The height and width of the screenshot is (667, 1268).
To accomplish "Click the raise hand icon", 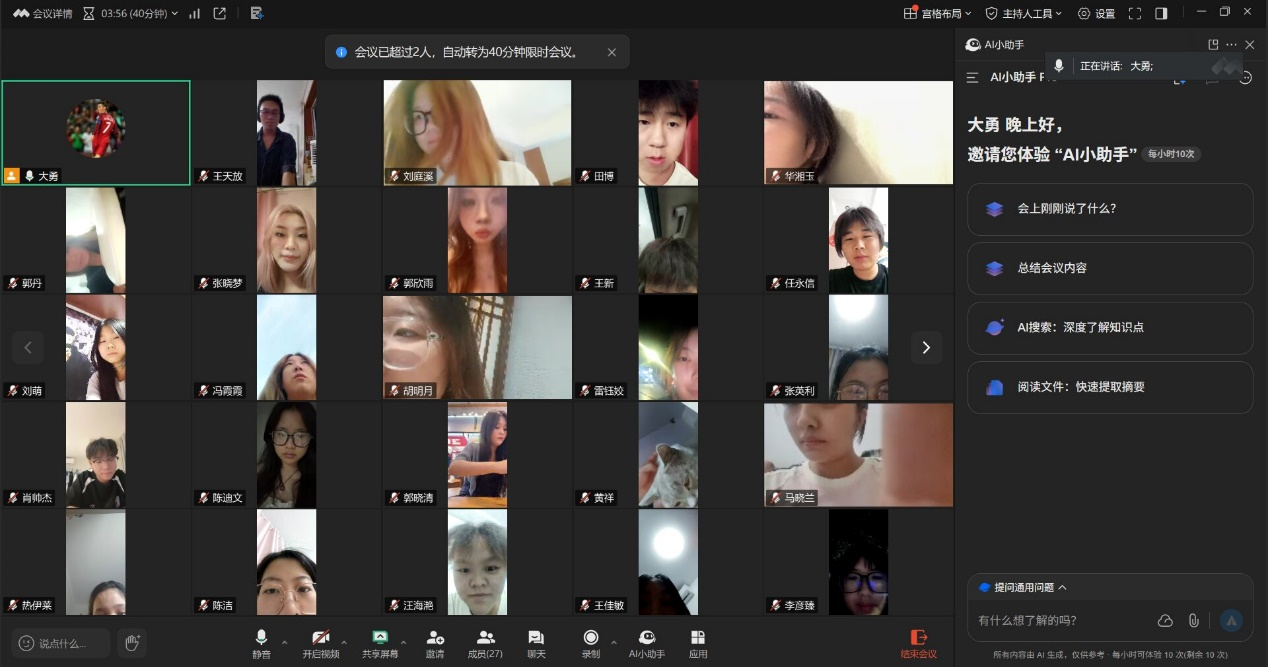I will 131,642.
